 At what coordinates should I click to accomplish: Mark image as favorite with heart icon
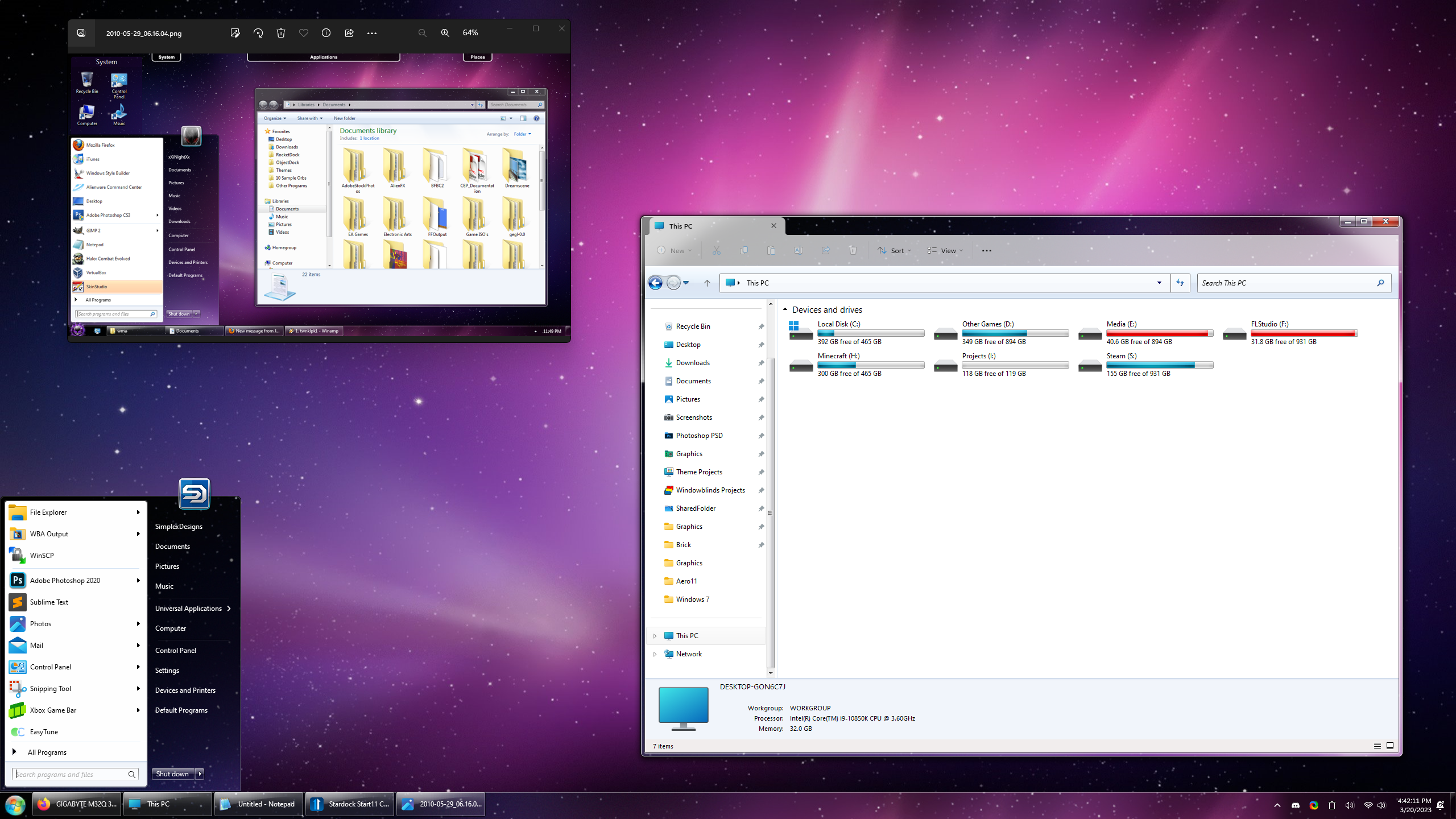[304, 33]
